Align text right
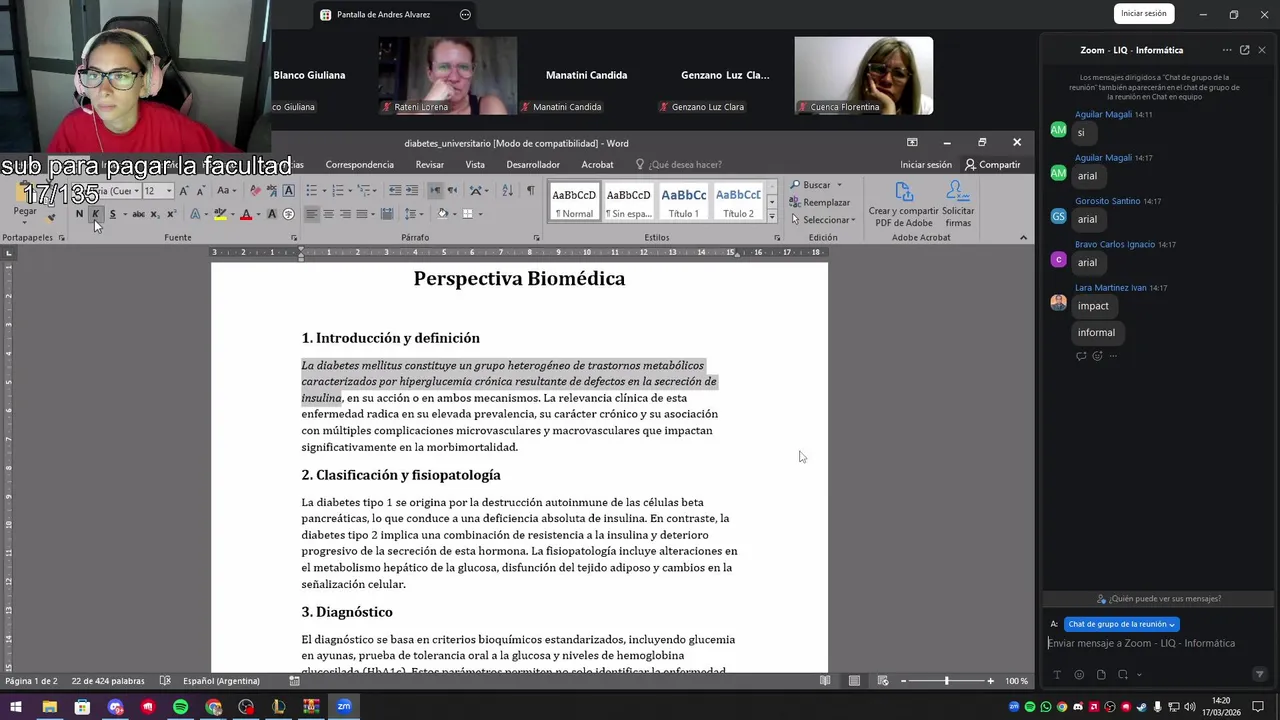The height and width of the screenshot is (720, 1280). click(x=345, y=214)
